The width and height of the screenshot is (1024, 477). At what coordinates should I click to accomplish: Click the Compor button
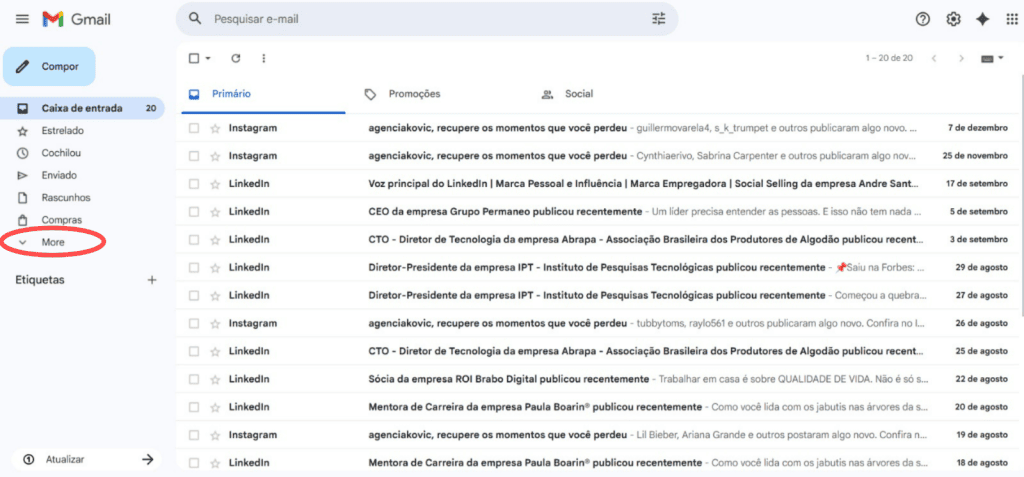[x=50, y=67]
